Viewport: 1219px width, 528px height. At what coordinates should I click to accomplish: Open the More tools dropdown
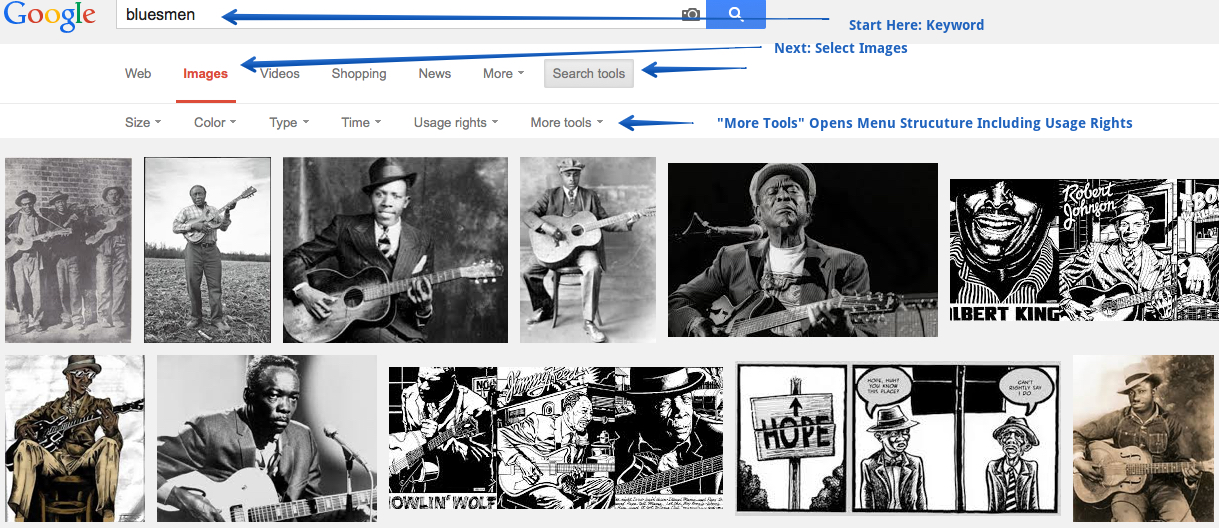pyautogui.click(x=567, y=122)
